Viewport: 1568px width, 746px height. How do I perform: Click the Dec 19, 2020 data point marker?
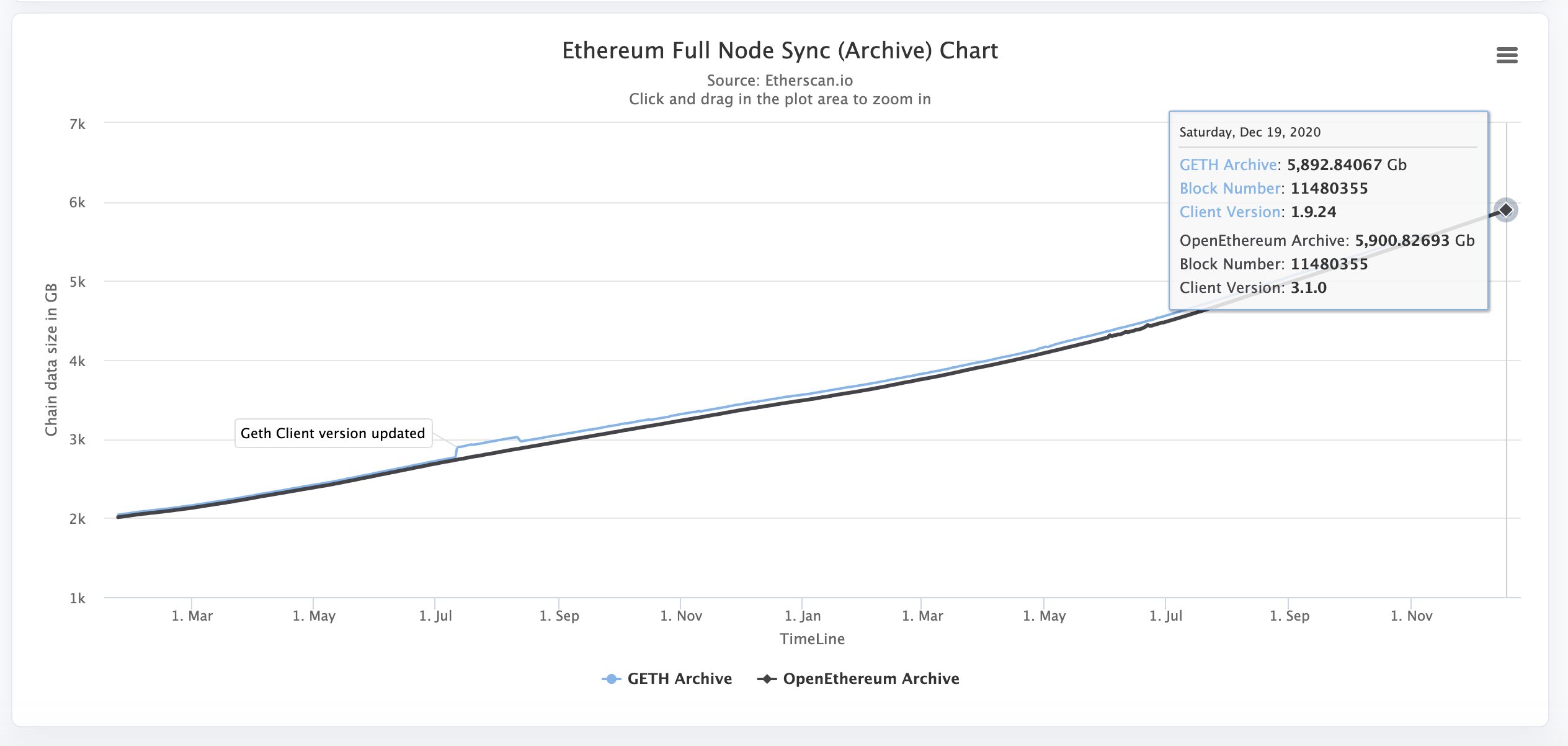pyautogui.click(x=1505, y=210)
